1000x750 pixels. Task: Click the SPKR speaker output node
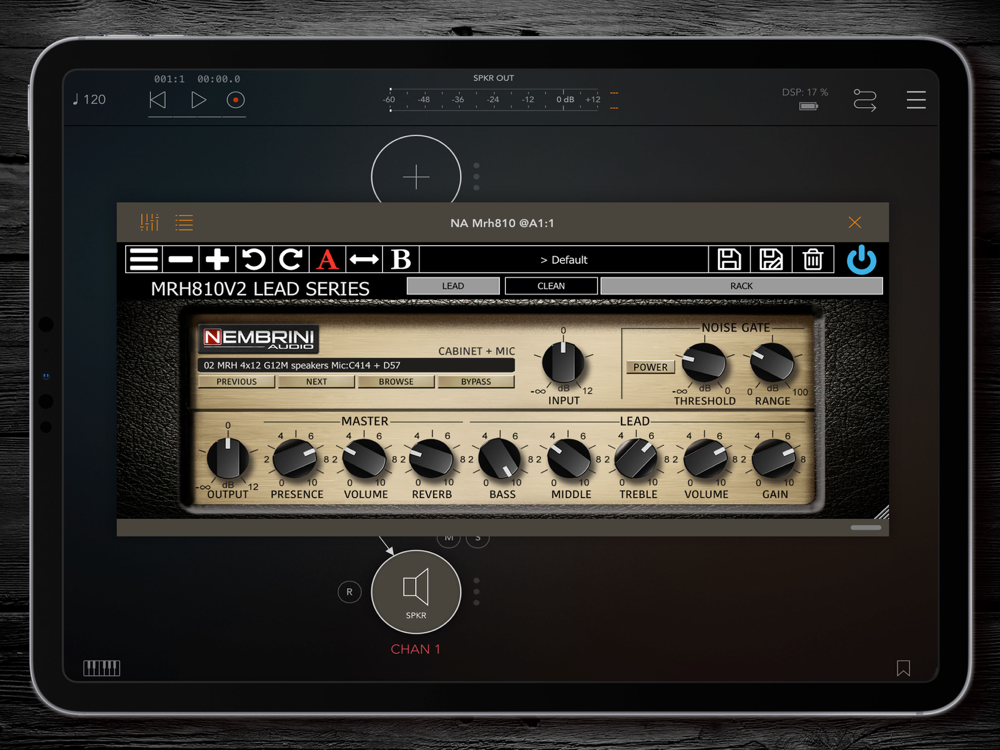tap(416, 592)
